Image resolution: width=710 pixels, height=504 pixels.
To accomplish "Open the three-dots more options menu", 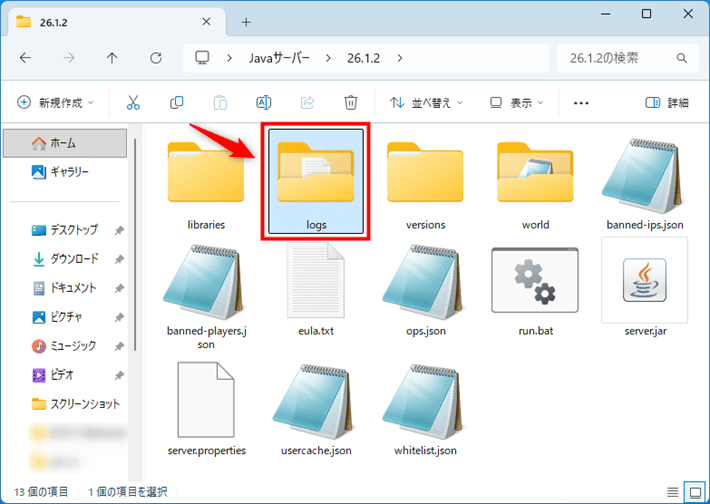I will [x=581, y=103].
